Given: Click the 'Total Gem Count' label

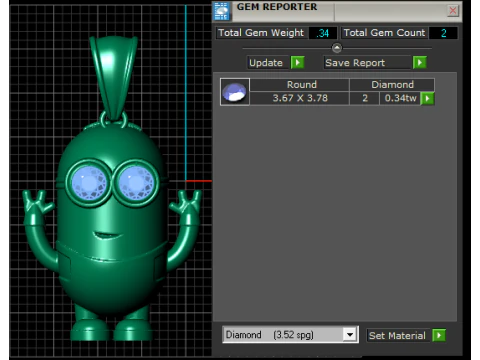Looking at the screenshot, I should coord(384,33).
